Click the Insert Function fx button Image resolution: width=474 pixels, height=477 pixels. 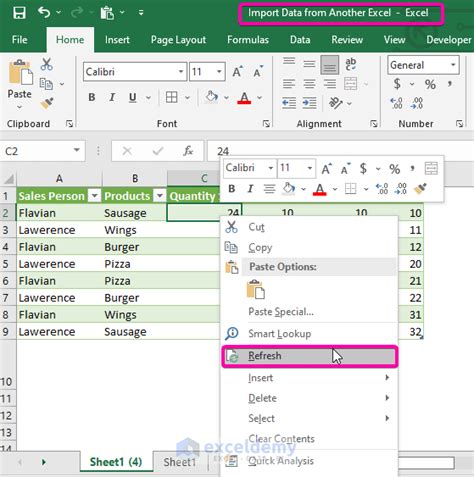point(188,151)
